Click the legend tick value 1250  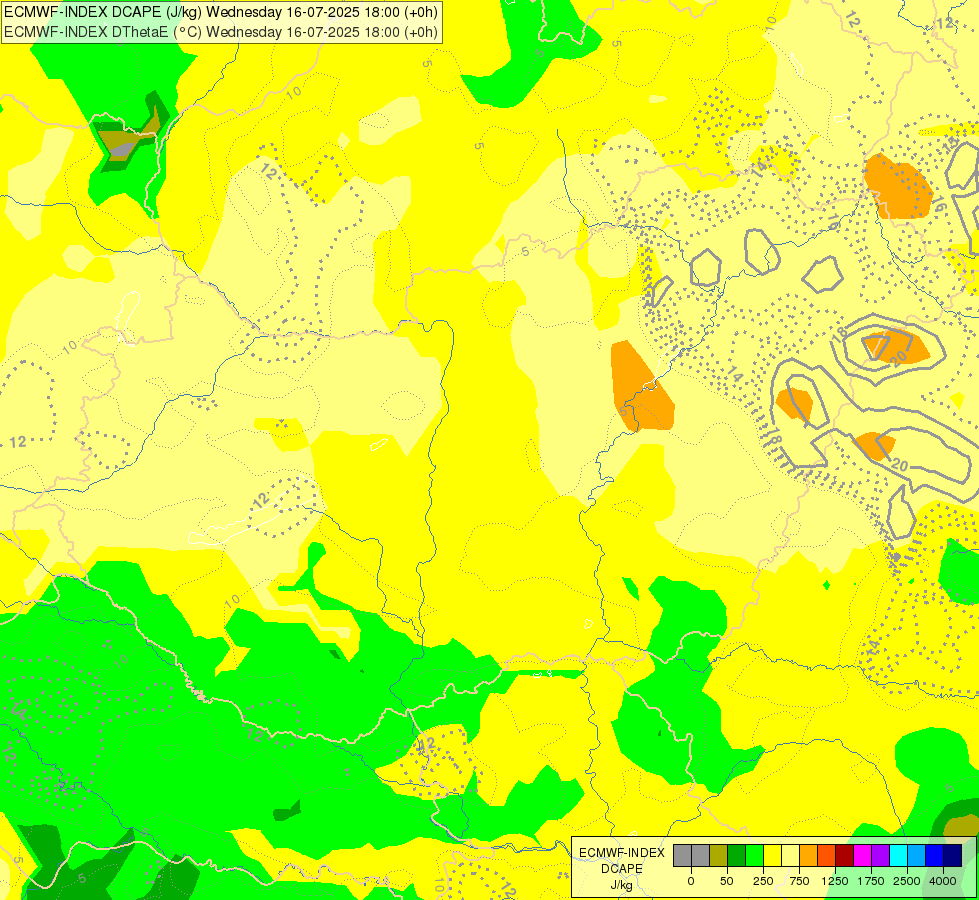coord(835,881)
